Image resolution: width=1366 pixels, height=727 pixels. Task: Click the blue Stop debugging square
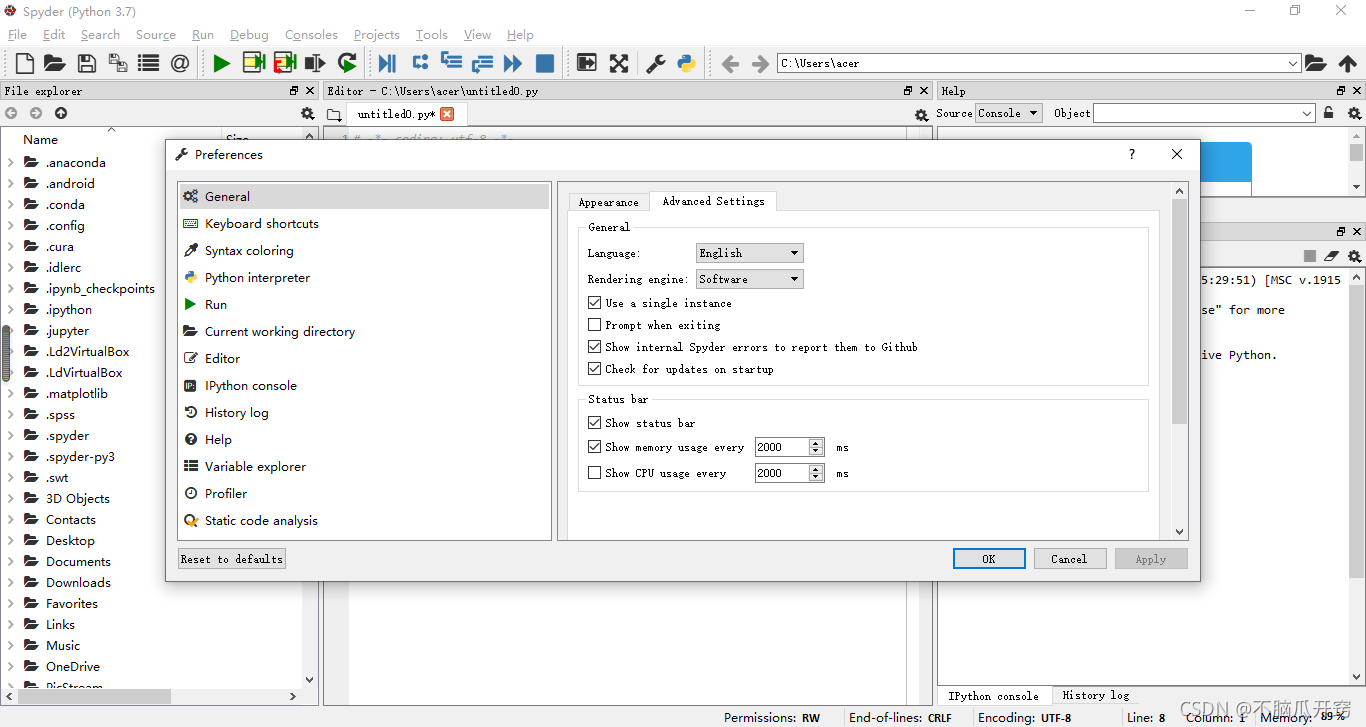[x=545, y=63]
